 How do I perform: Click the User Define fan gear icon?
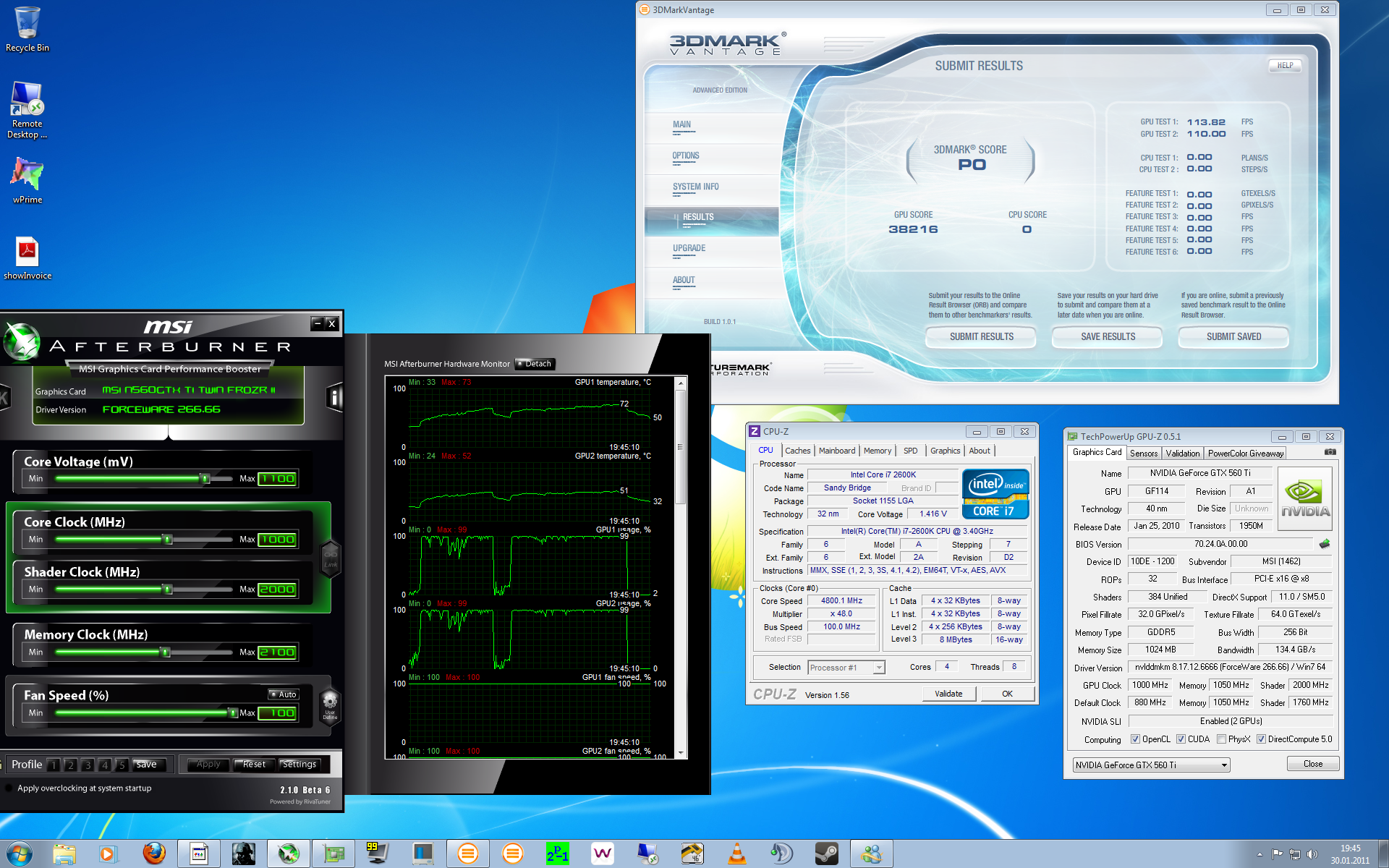[330, 705]
